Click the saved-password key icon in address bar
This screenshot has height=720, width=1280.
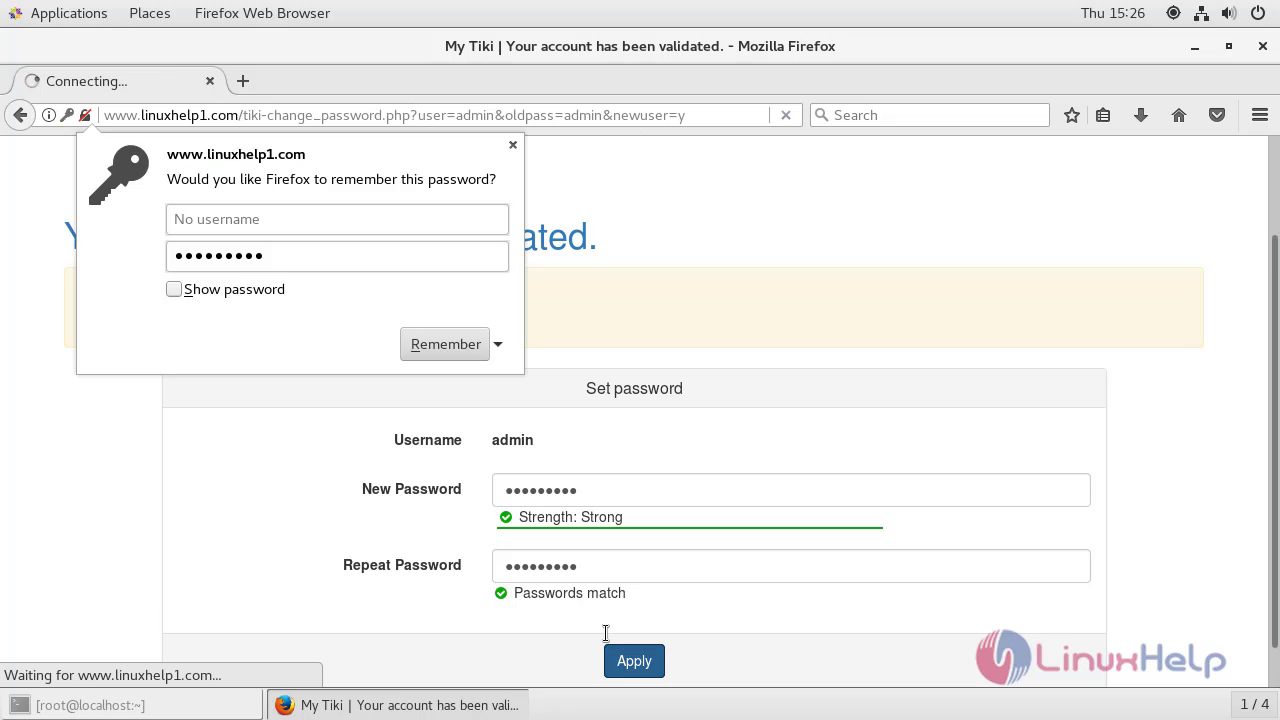67,115
